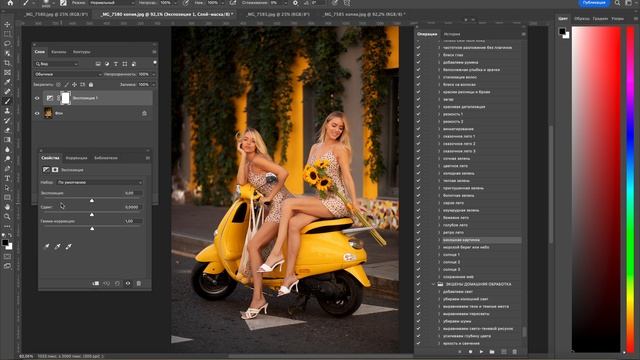
Task: Collapse the 'ЭКШЕНЫ ДОМАШНЯЯ ОБРАБОТКА' action set
Action: pyautogui.click(x=434, y=284)
